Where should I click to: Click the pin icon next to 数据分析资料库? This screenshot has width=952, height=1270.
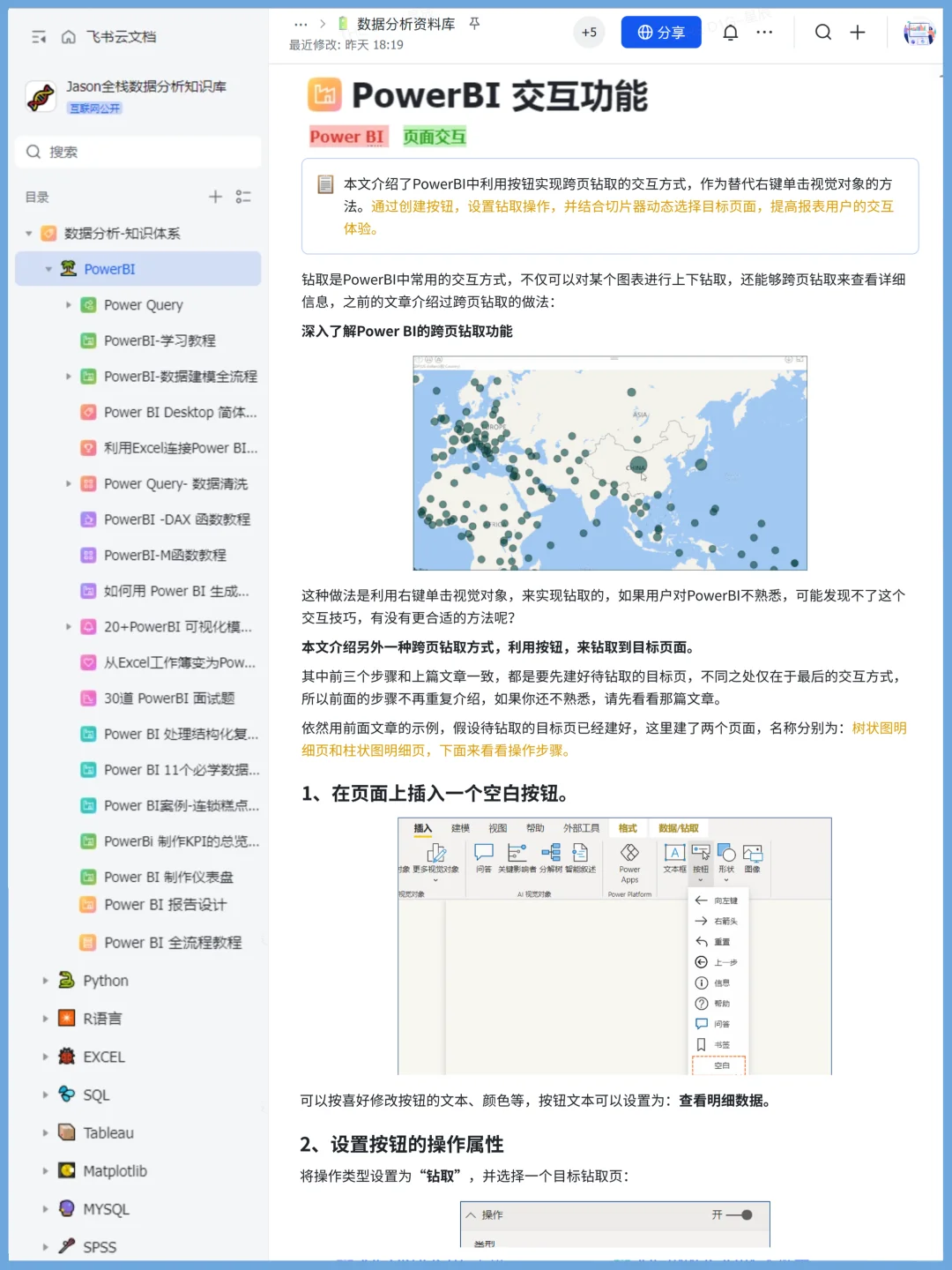(x=474, y=24)
